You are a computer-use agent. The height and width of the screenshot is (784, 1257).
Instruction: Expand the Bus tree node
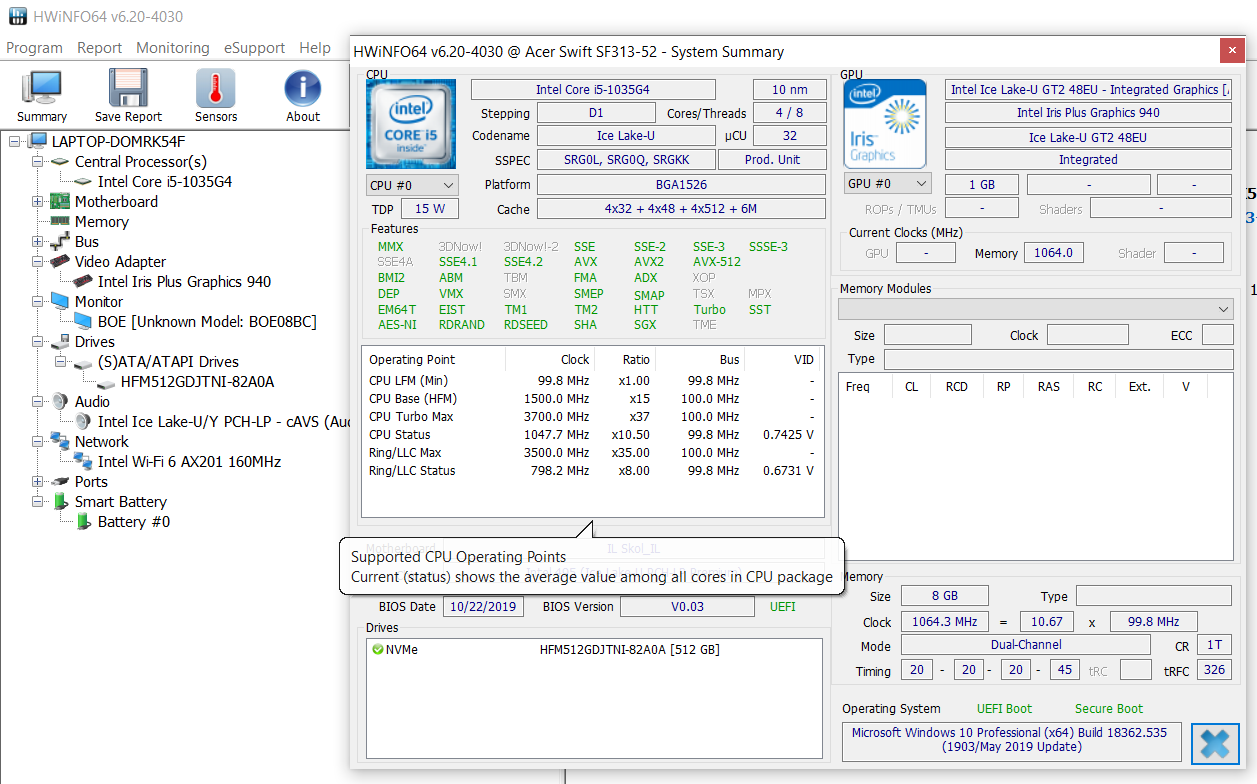[39, 241]
